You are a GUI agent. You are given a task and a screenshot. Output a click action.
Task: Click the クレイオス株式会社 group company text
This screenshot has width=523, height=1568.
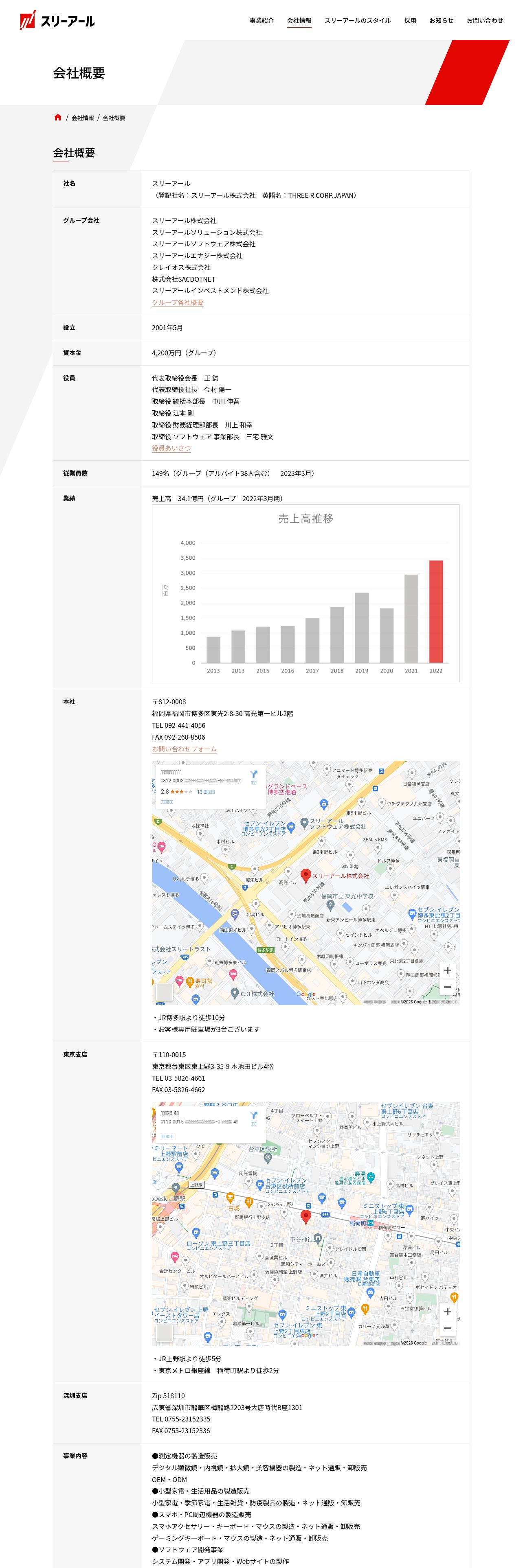pos(181,267)
